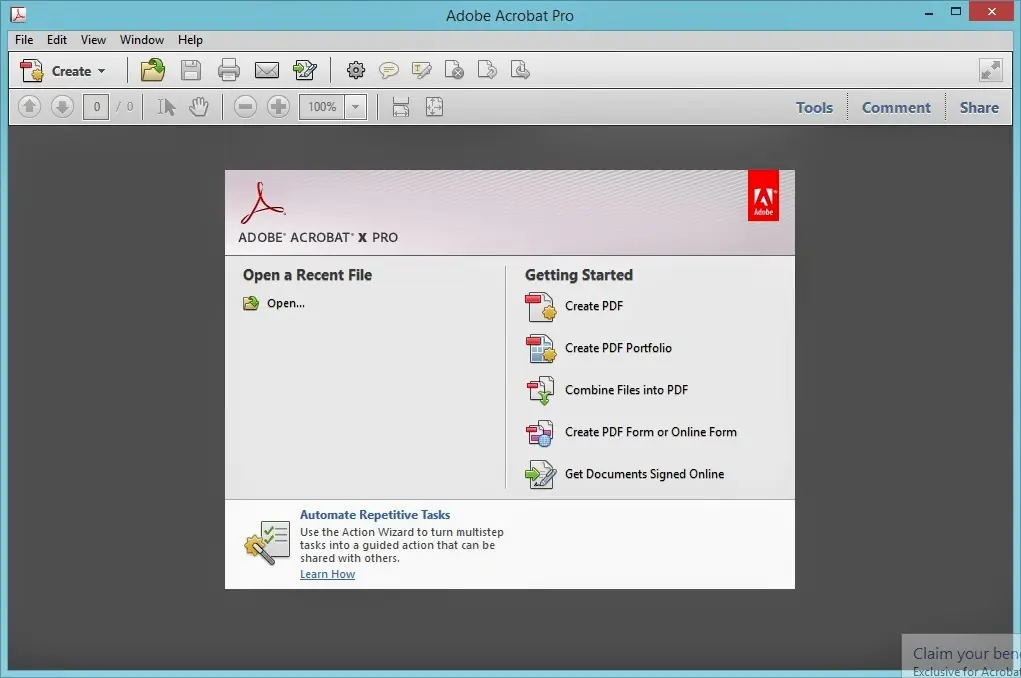Viewport: 1021px width, 678px height.
Task: Click Get Documents Signed Online link
Action: 624,473
